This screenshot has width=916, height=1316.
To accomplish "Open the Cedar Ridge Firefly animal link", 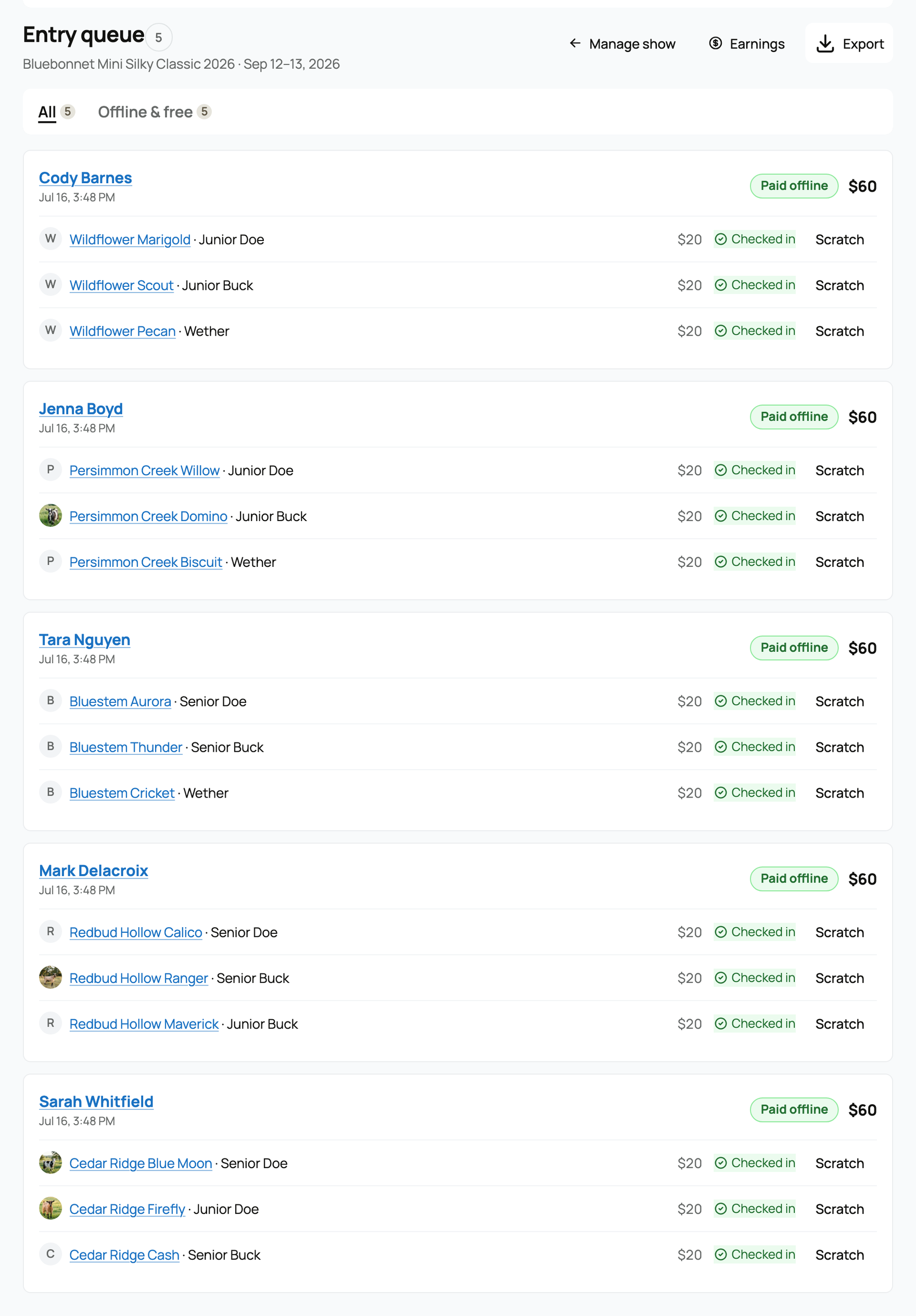I will [128, 1209].
